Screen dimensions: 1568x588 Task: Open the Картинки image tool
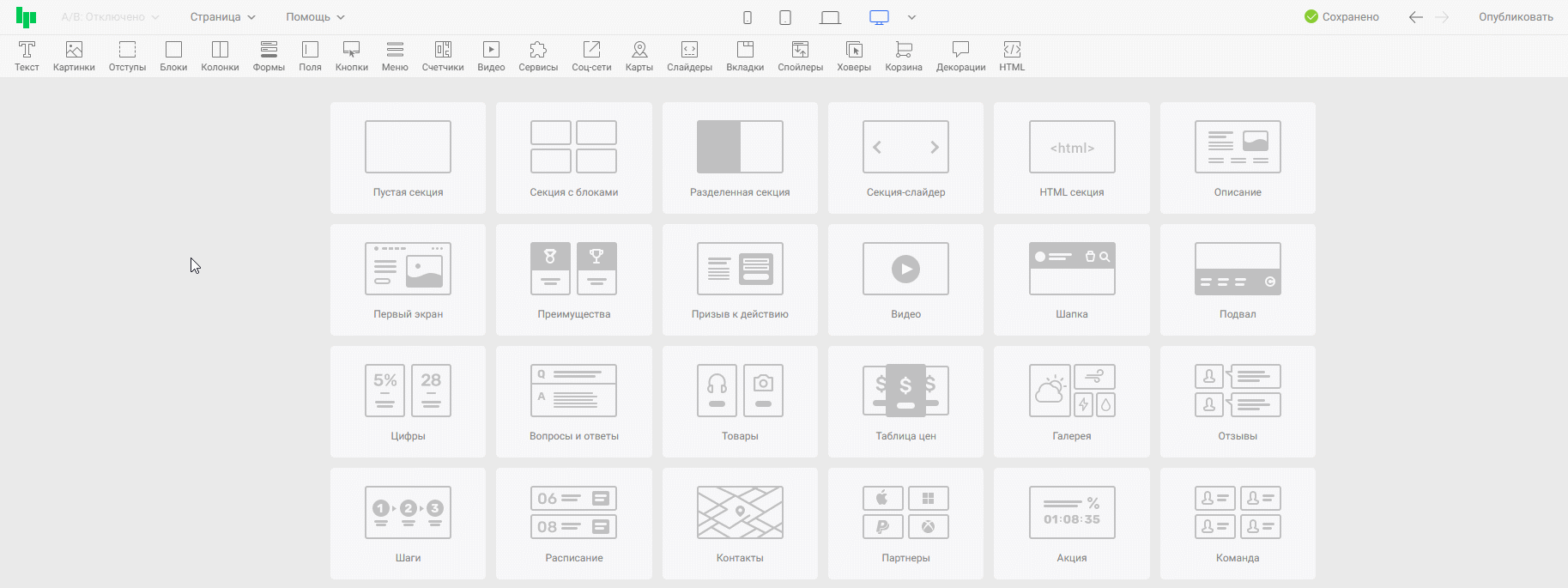(74, 57)
